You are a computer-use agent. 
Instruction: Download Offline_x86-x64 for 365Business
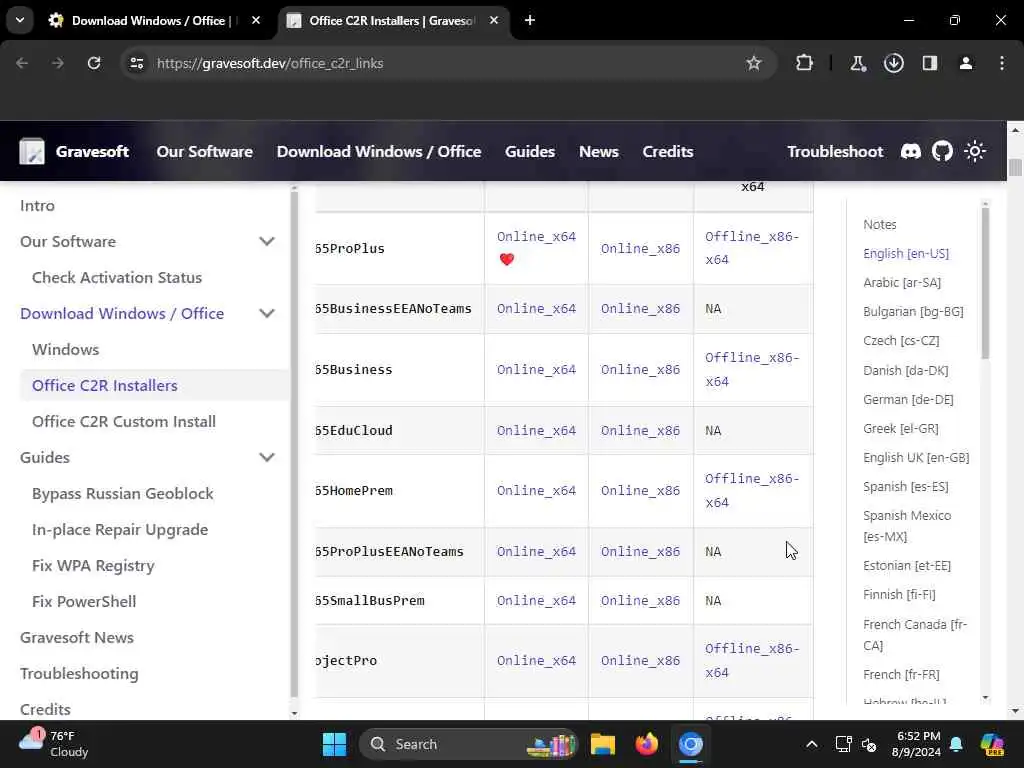click(752, 370)
